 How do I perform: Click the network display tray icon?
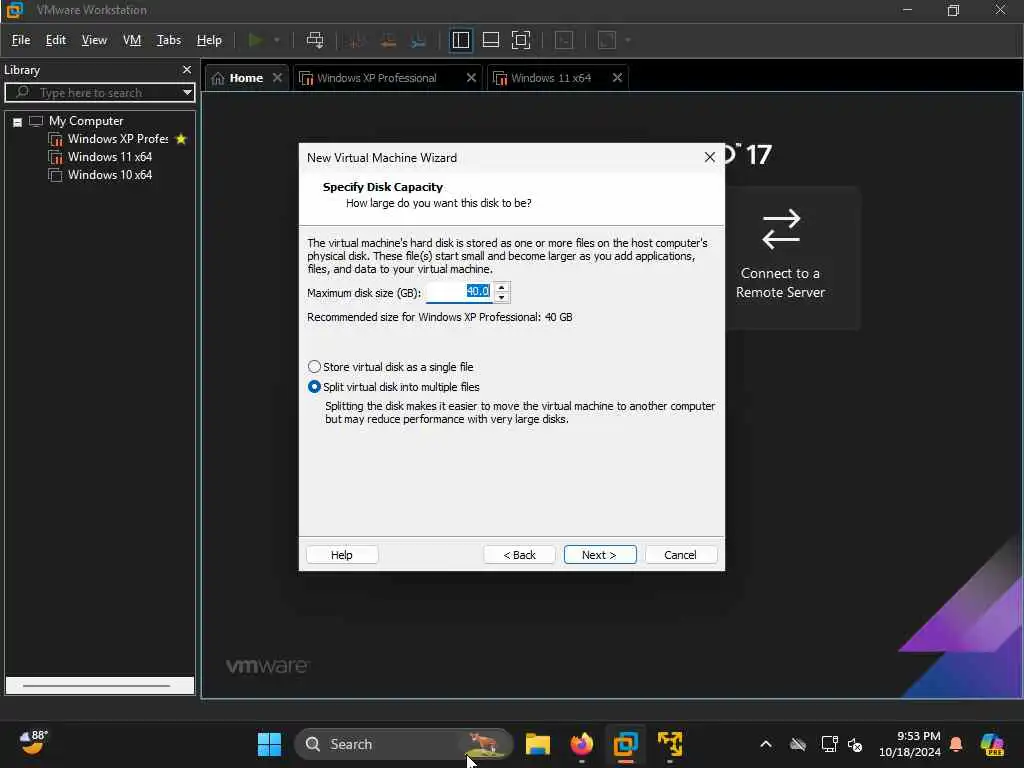coord(829,744)
